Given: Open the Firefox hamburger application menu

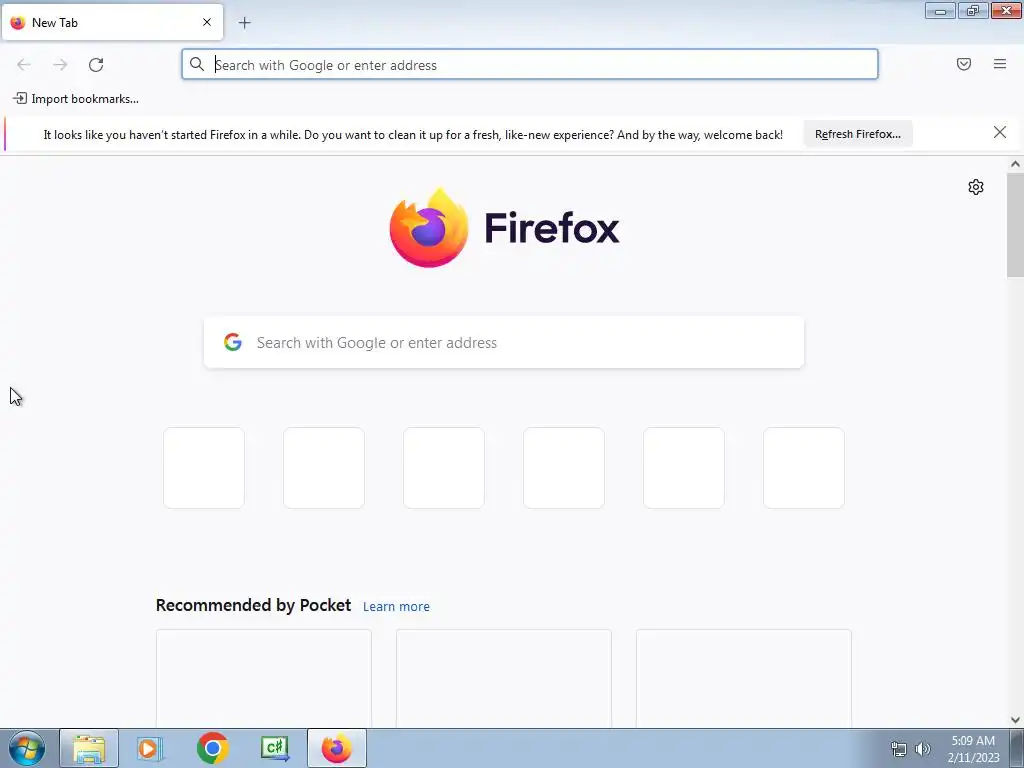Looking at the screenshot, I should (x=1000, y=64).
